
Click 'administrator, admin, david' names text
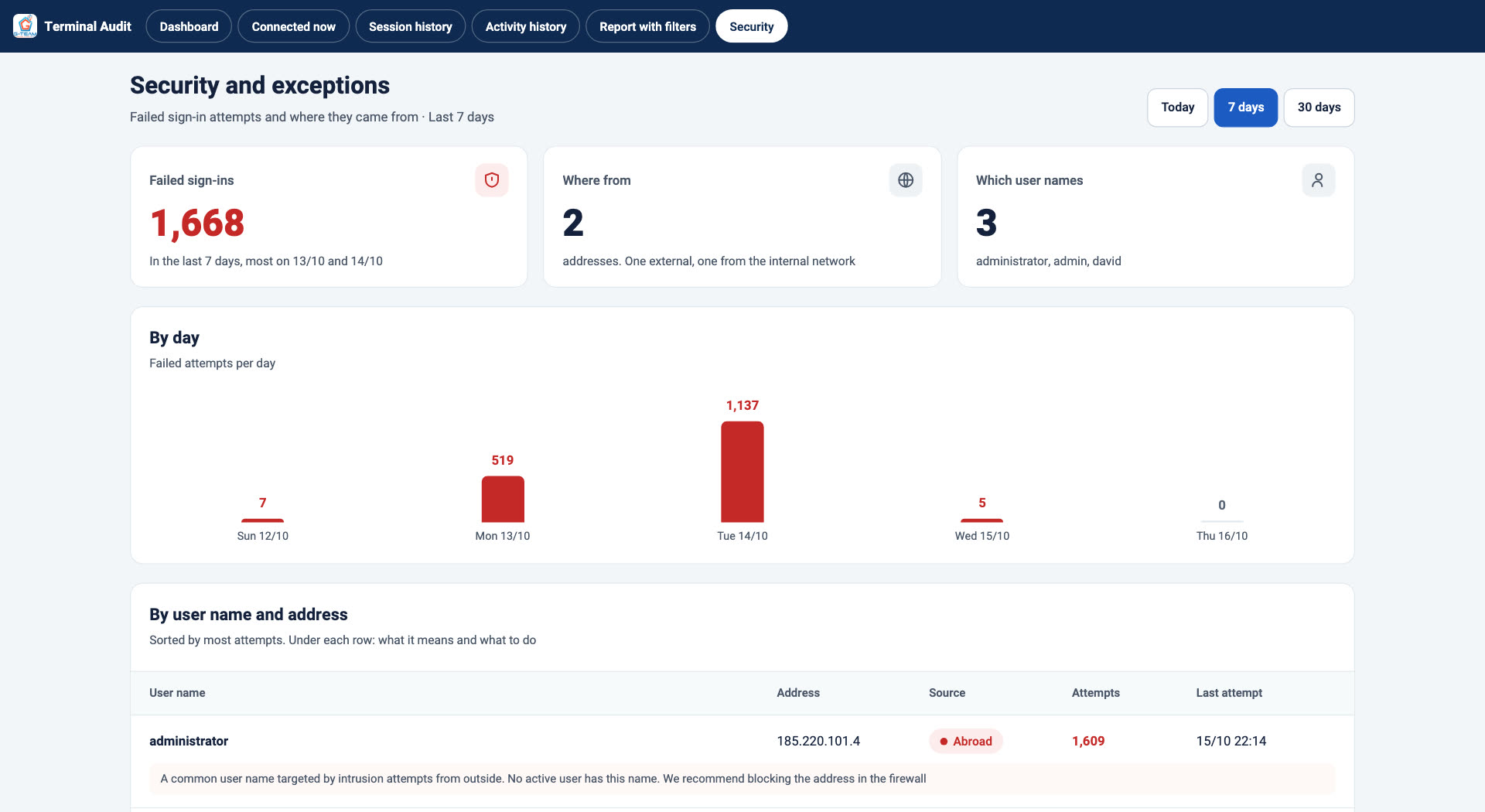(x=1049, y=261)
